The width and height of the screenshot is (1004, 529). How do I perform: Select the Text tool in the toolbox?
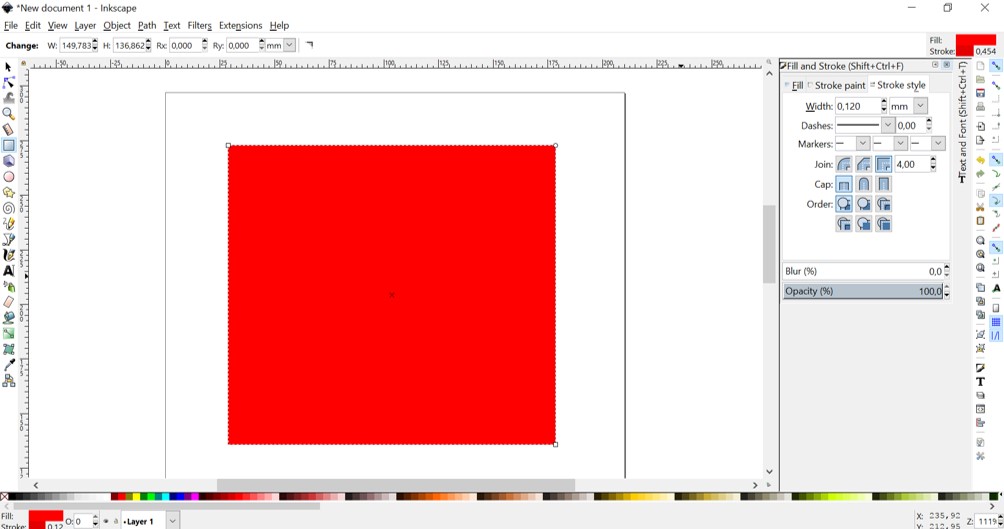click(8, 271)
